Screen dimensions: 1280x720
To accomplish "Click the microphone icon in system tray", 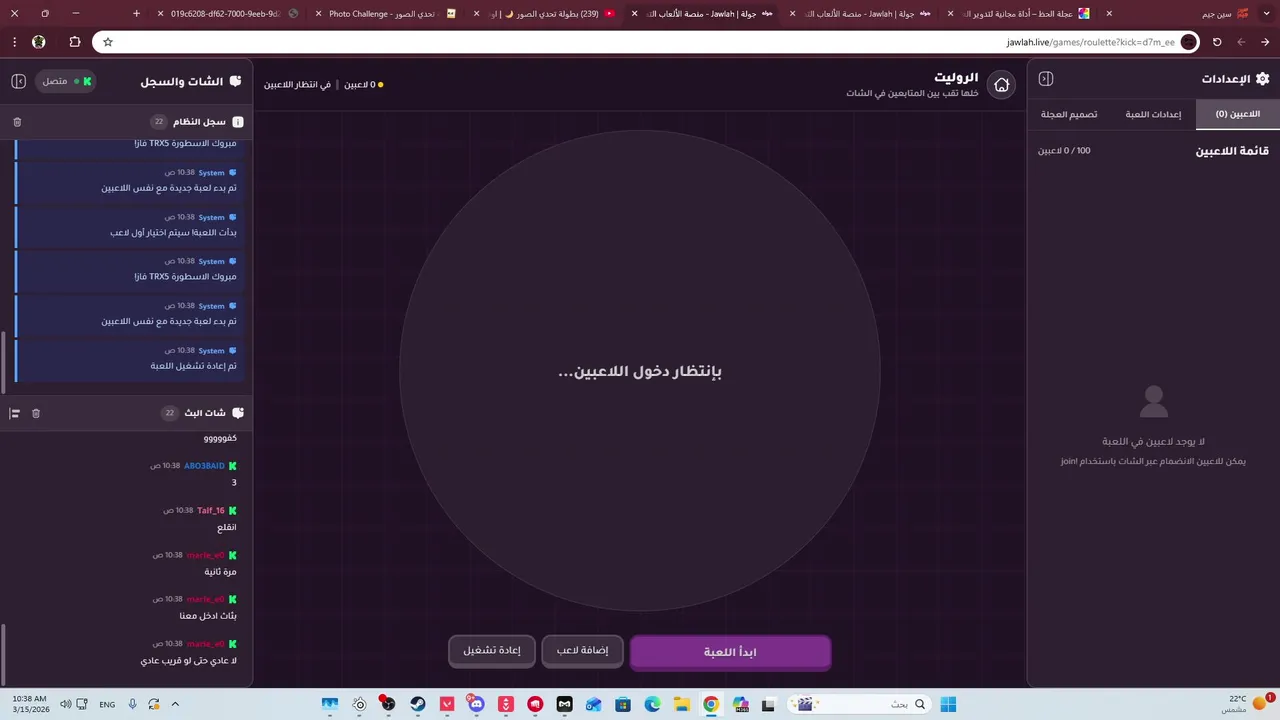I will point(132,704).
